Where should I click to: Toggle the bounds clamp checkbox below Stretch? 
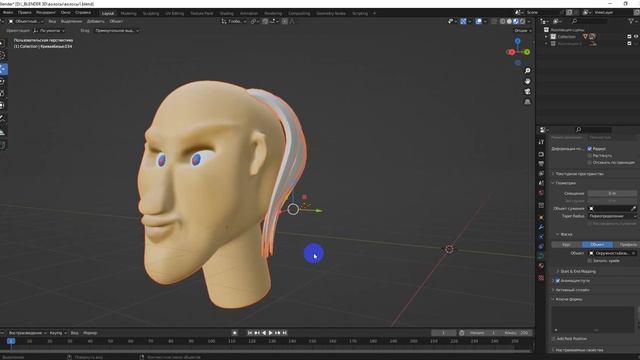(589, 162)
